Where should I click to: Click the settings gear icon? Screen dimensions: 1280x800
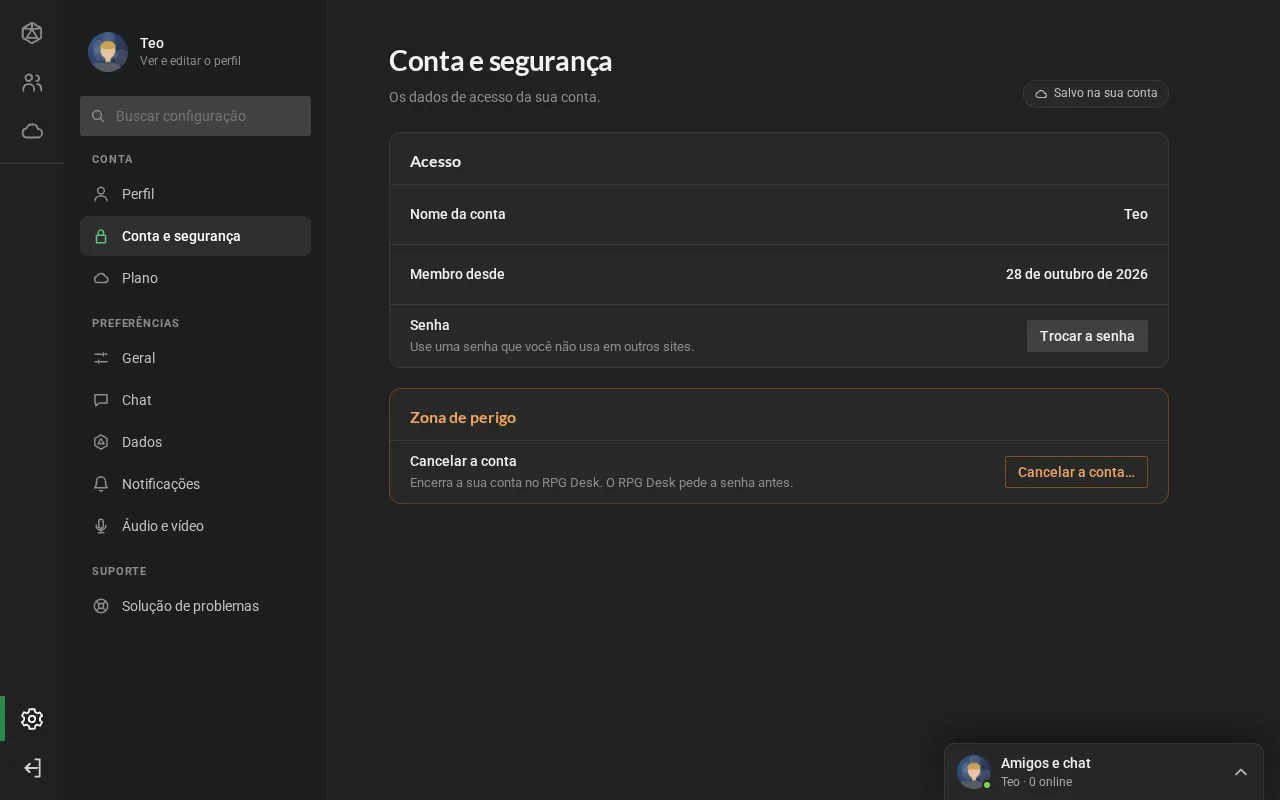coord(32,719)
